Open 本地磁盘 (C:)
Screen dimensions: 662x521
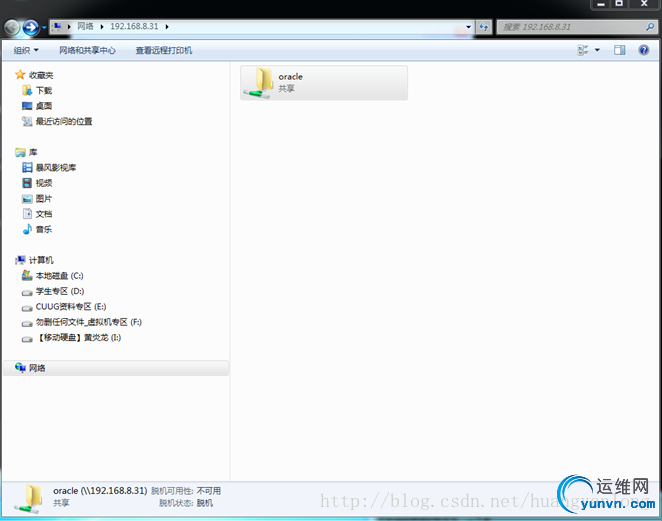[60, 276]
